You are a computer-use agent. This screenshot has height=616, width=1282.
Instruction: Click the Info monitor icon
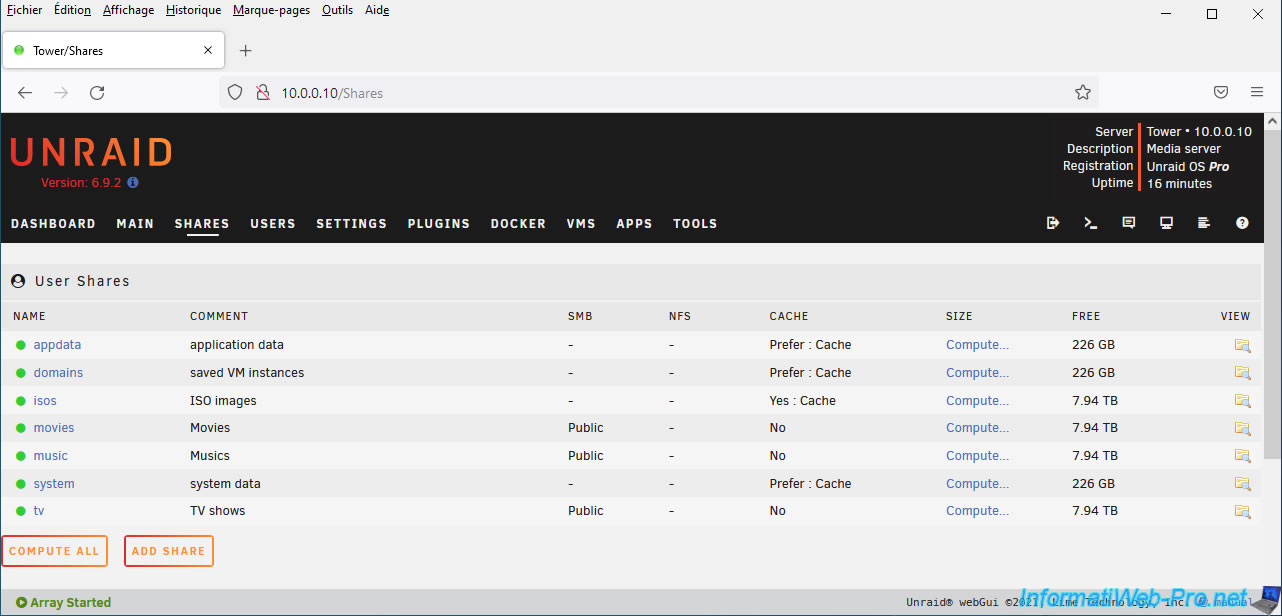tap(1166, 223)
